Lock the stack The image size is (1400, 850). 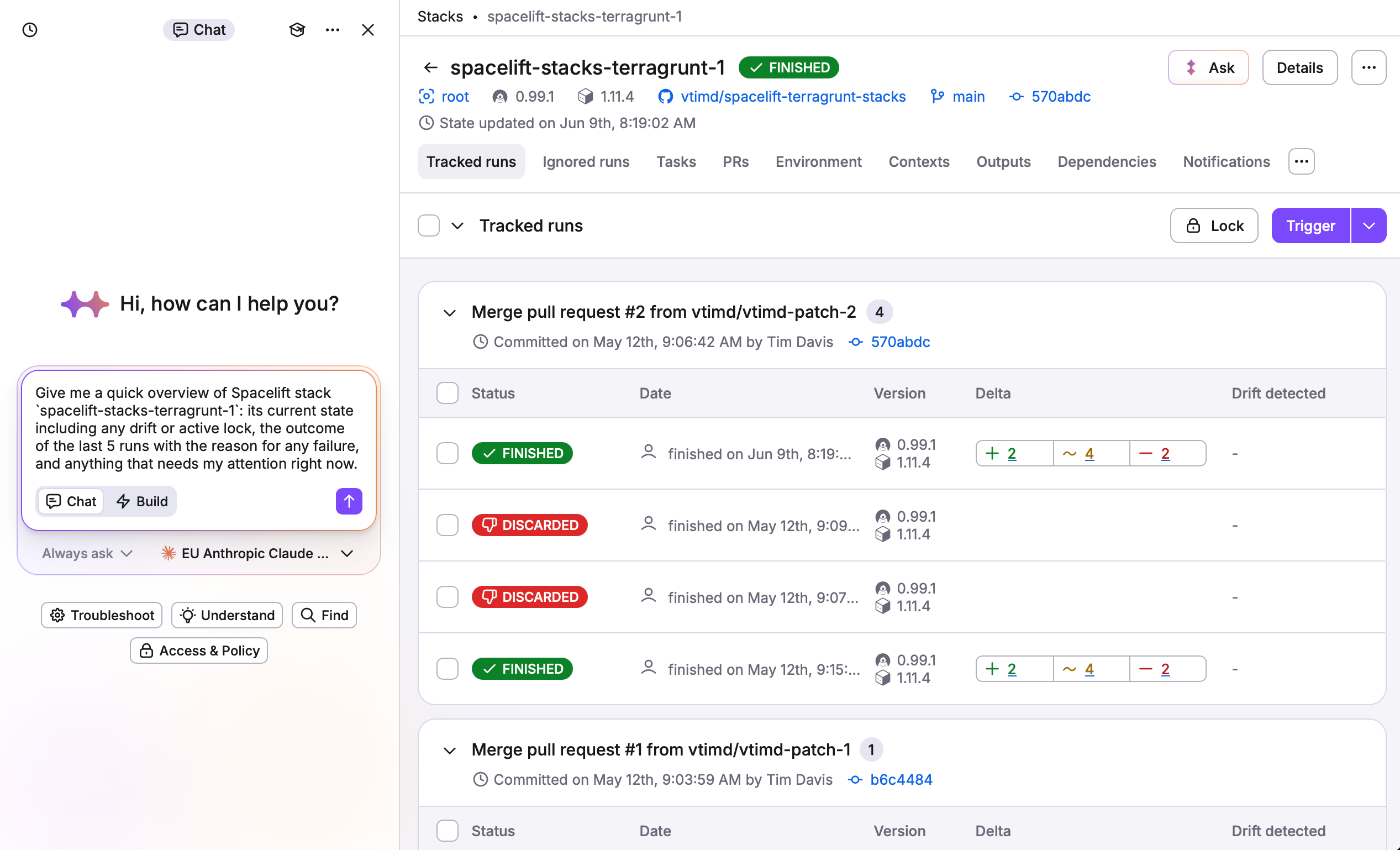(x=1214, y=225)
